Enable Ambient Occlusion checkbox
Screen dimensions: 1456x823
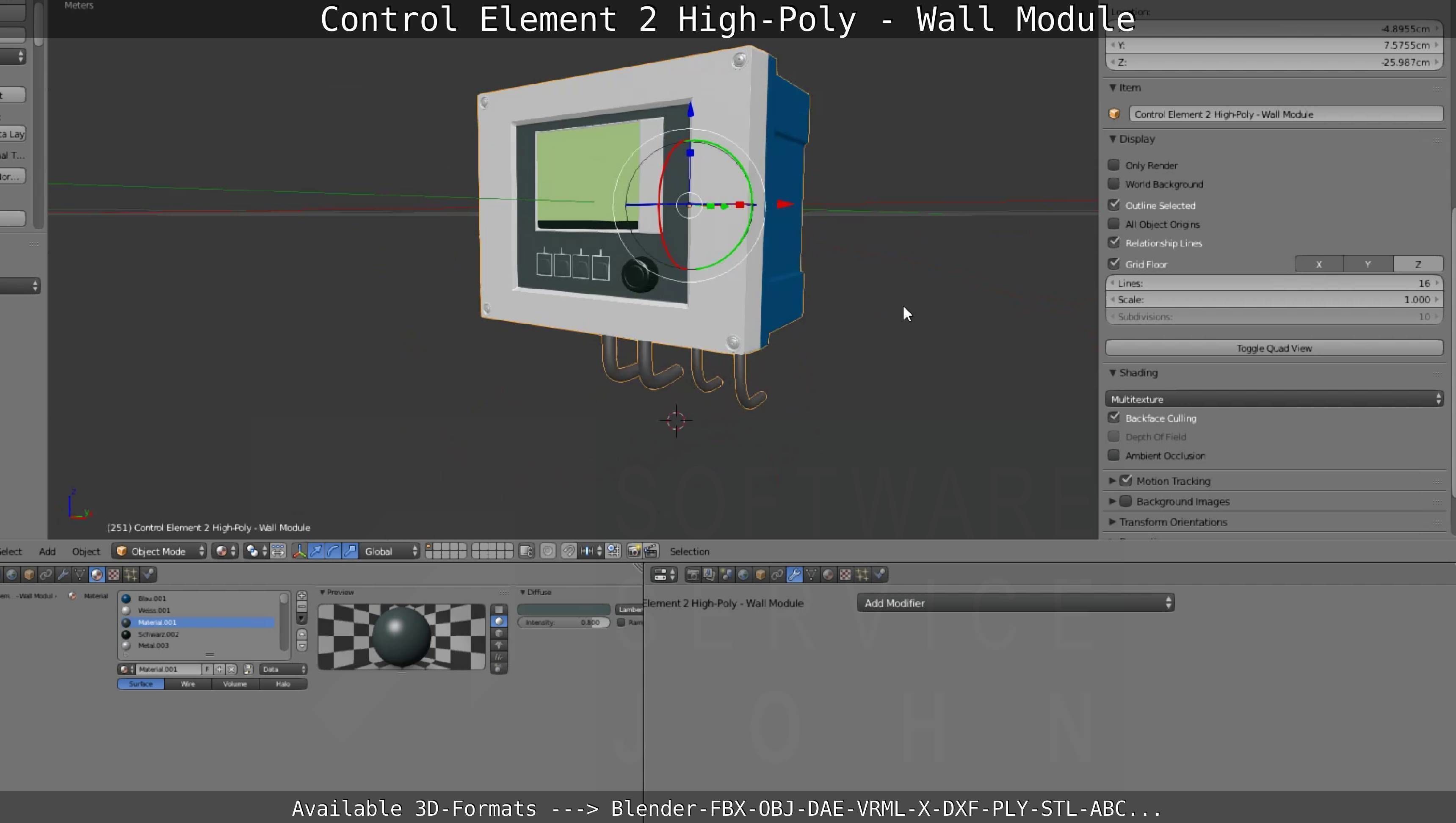[x=1113, y=455]
